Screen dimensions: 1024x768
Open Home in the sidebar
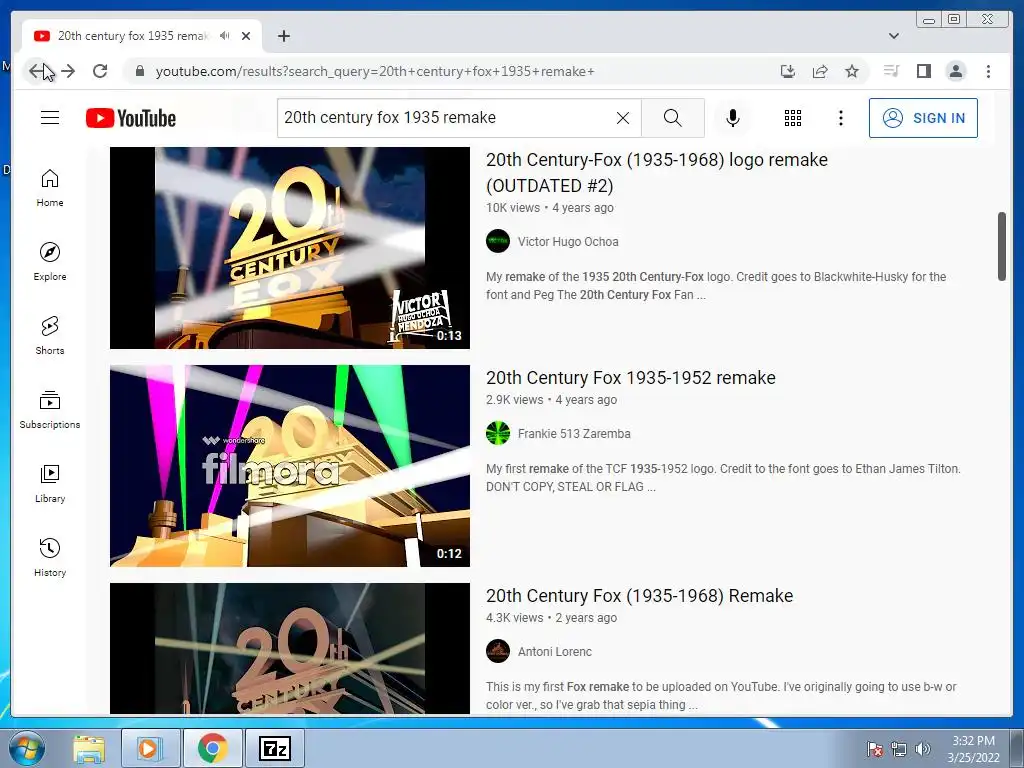(50, 188)
